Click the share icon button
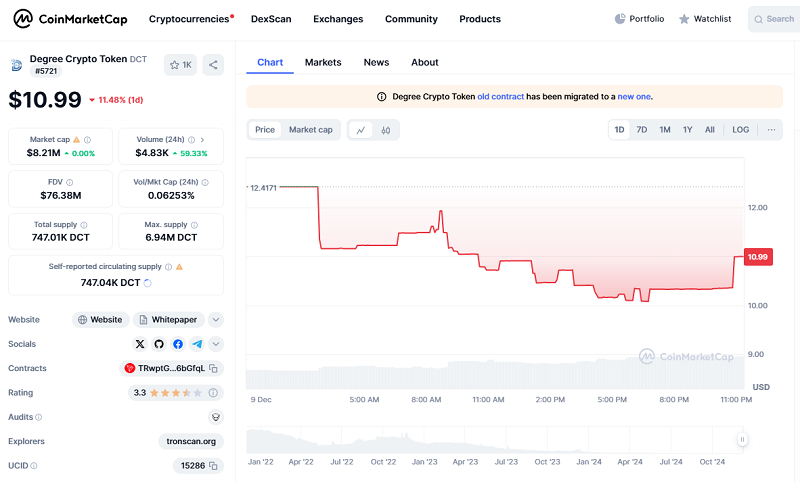The image size is (800, 482). [x=213, y=65]
